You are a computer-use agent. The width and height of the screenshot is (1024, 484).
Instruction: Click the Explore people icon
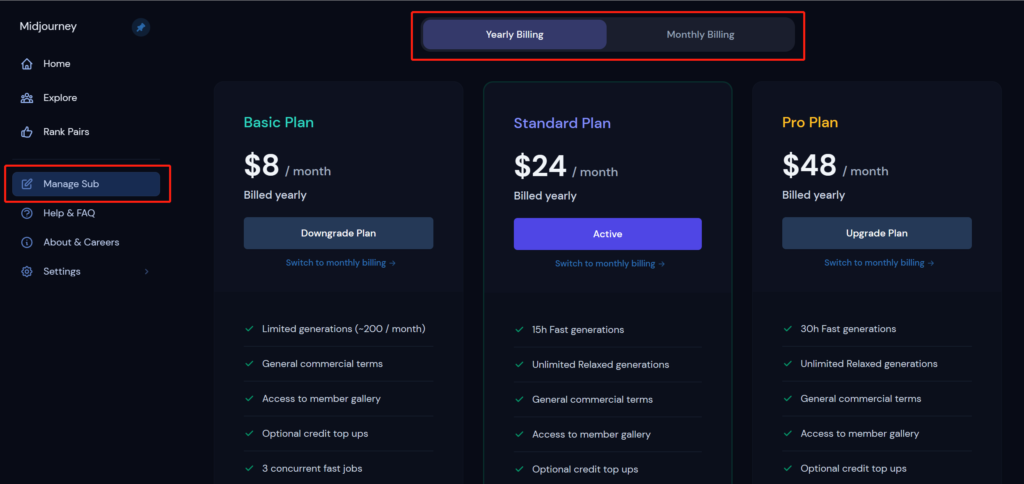click(x=27, y=98)
